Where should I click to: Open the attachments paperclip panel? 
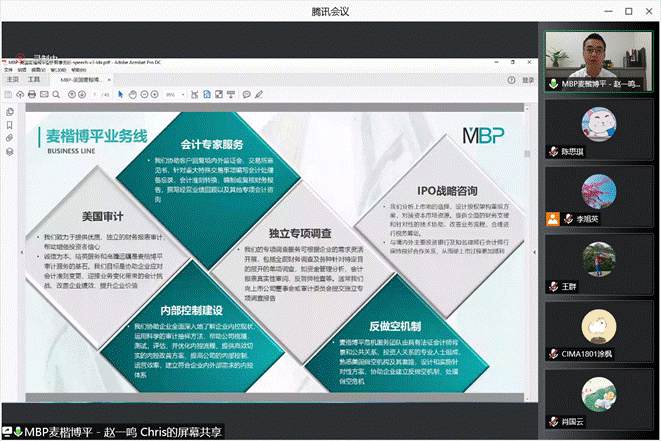coord(9,137)
